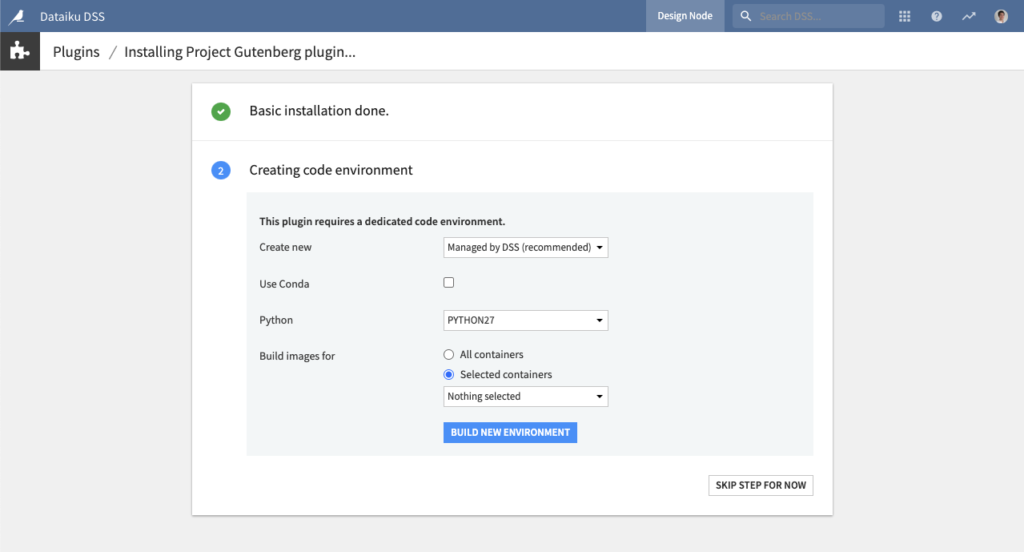The height and width of the screenshot is (552, 1024).
Task: Open the help question mark icon
Action: [x=936, y=16]
